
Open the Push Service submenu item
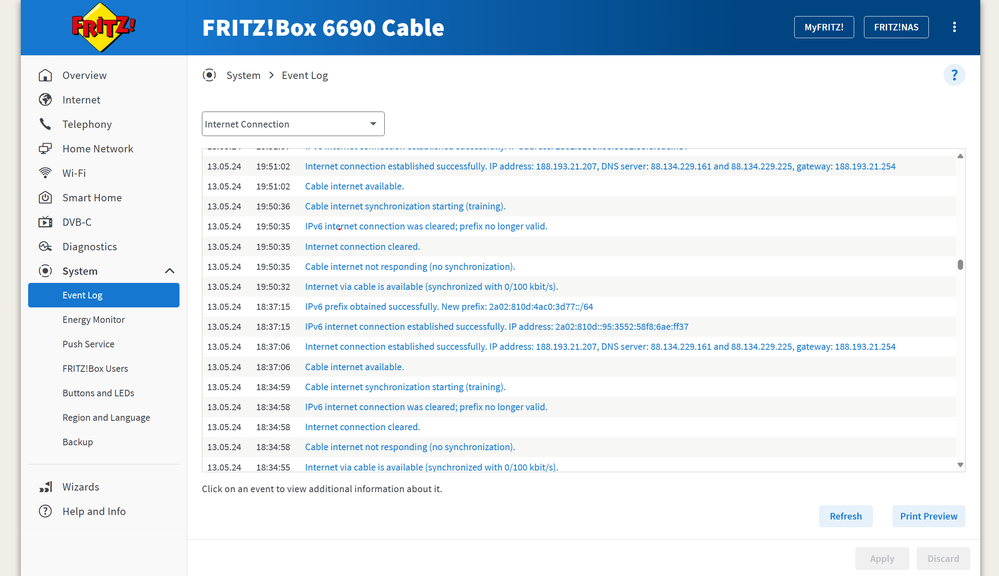coord(88,344)
